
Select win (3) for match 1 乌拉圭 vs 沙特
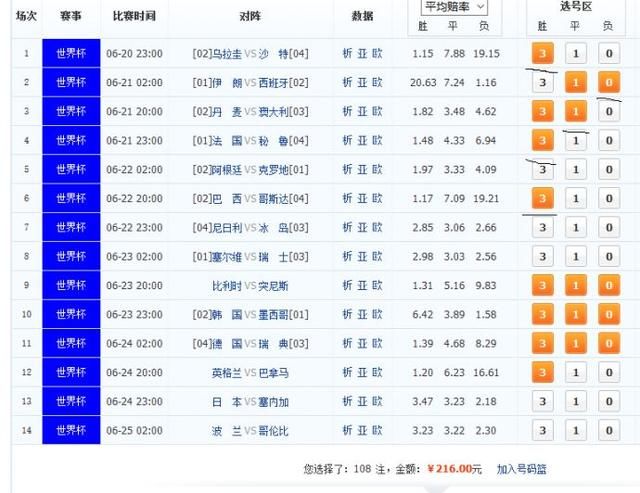click(542, 54)
